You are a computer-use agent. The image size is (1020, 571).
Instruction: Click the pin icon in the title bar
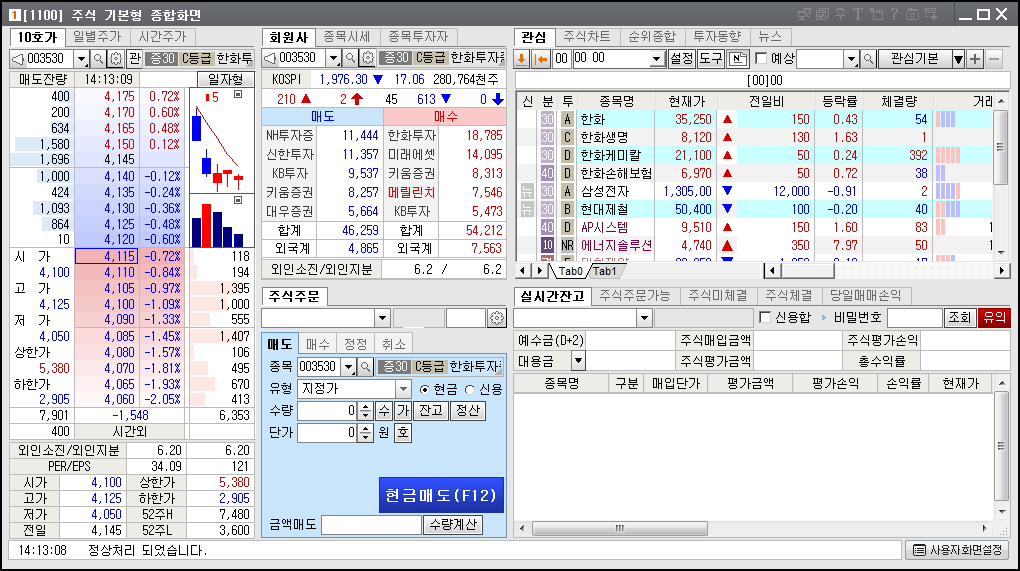(x=840, y=14)
